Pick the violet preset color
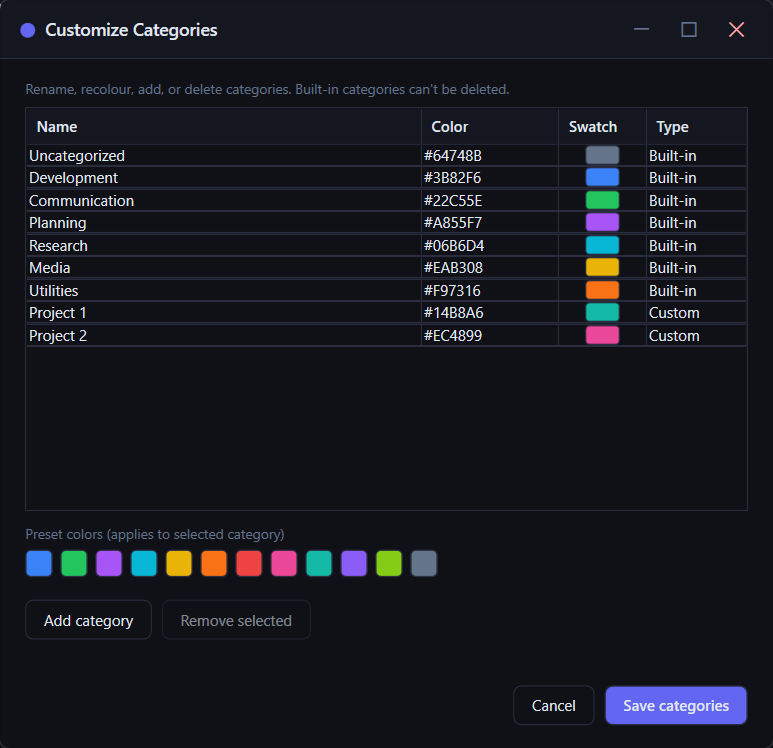Image resolution: width=773 pixels, height=748 pixels. tap(354, 564)
